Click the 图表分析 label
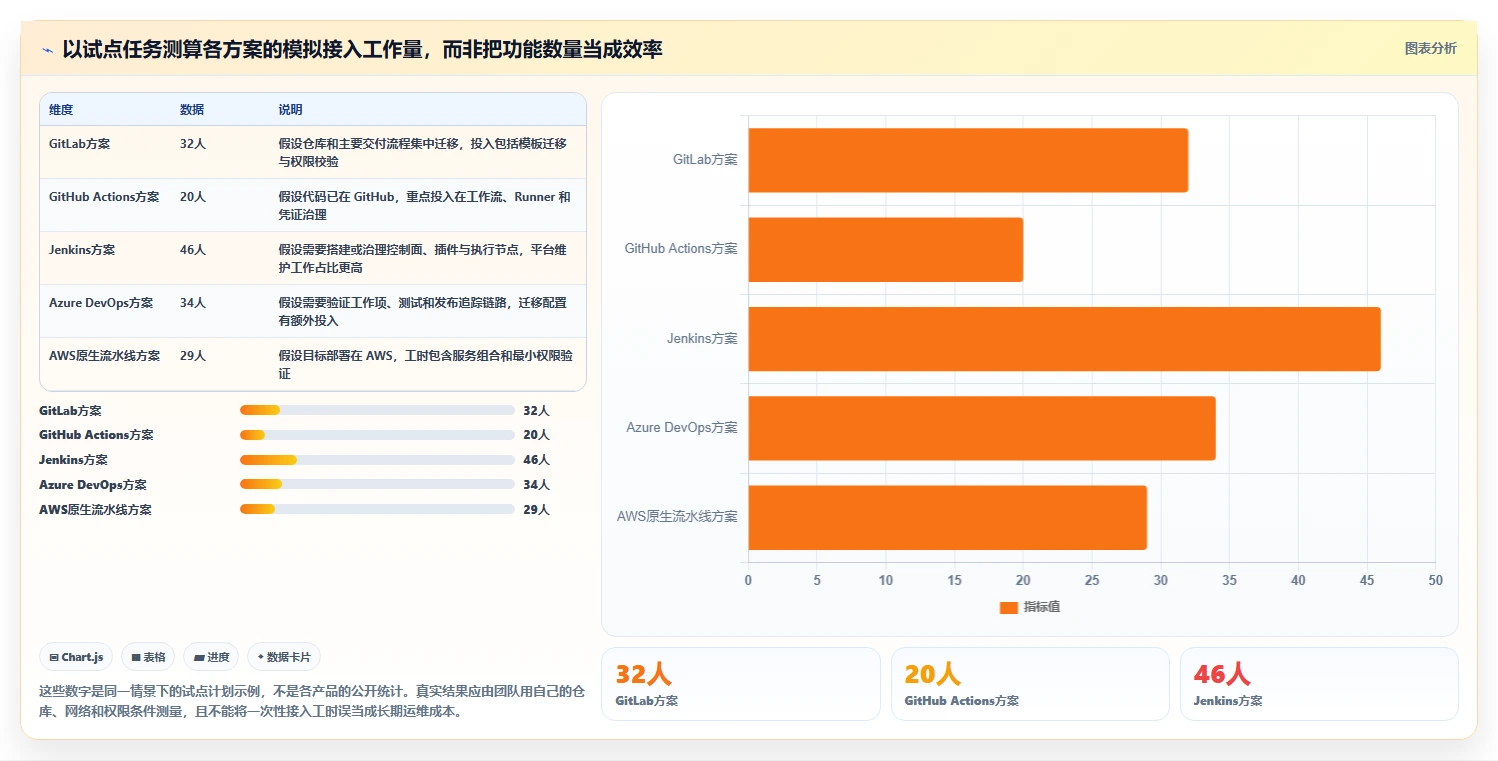This screenshot has height=761, width=1498. pyautogui.click(x=1430, y=49)
